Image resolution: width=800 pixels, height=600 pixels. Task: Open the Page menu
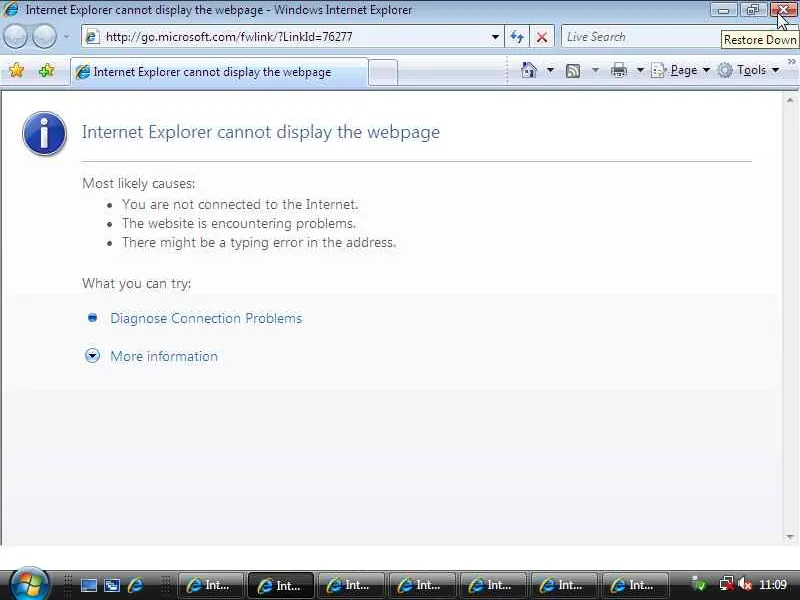(681, 70)
